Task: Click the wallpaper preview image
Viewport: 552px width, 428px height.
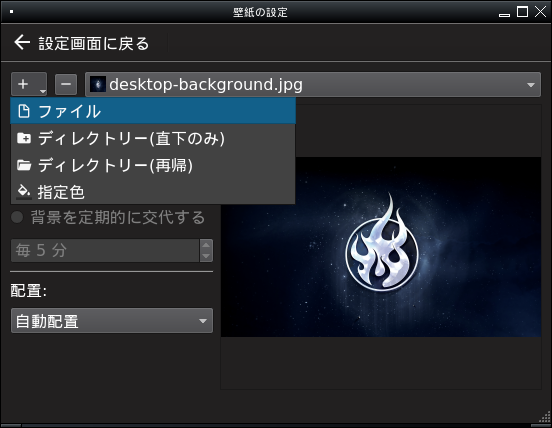Action: pyautogui.click(x=381, y=247)
